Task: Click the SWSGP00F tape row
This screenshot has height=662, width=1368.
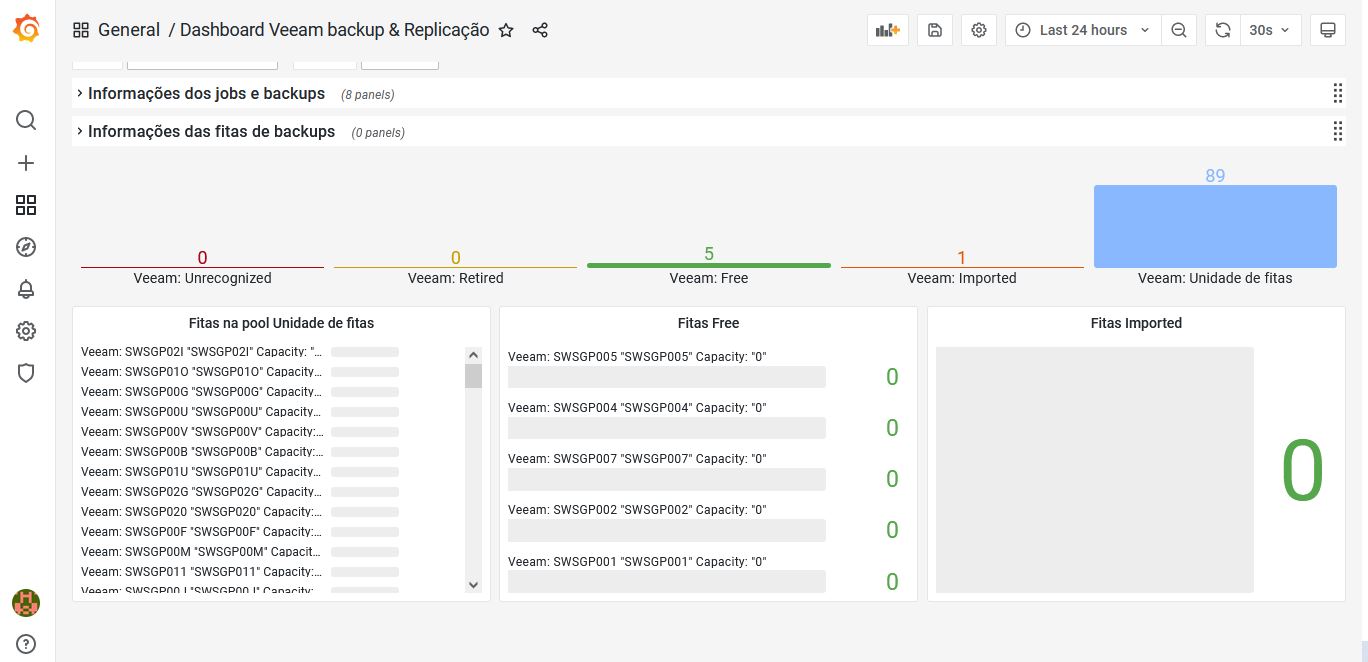Action: pos(240,532)
